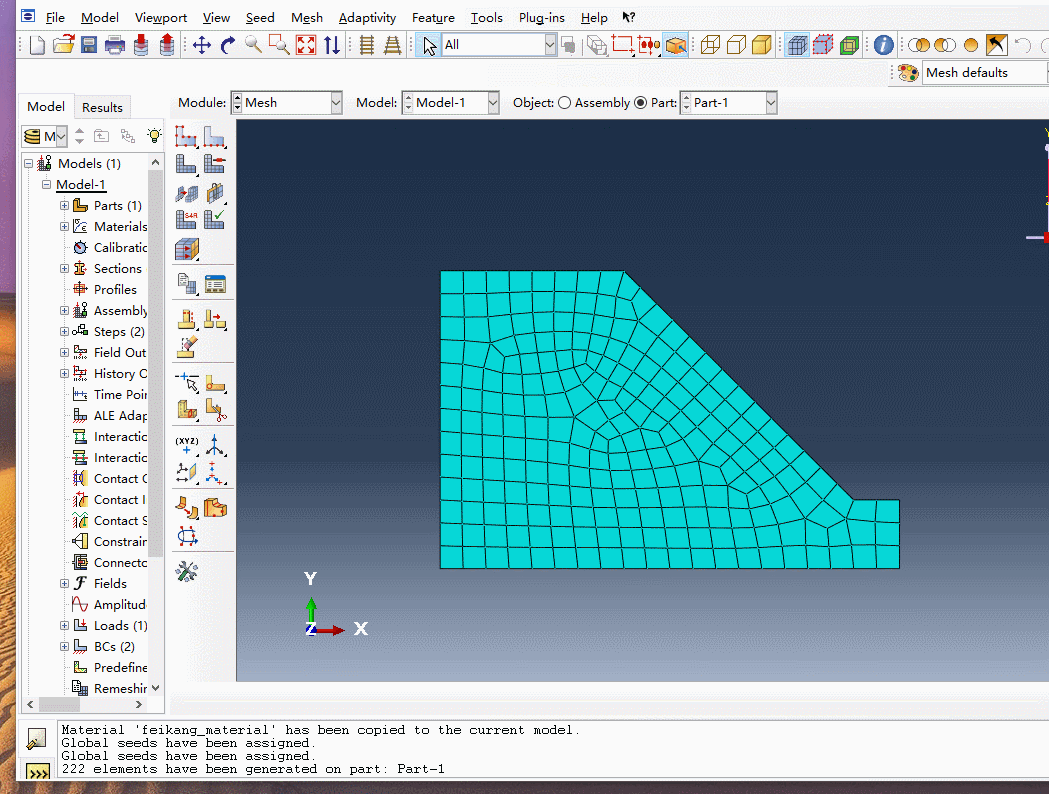Switch to the Results tab
The image size is (1049, 794).
(x=102, y=108)
